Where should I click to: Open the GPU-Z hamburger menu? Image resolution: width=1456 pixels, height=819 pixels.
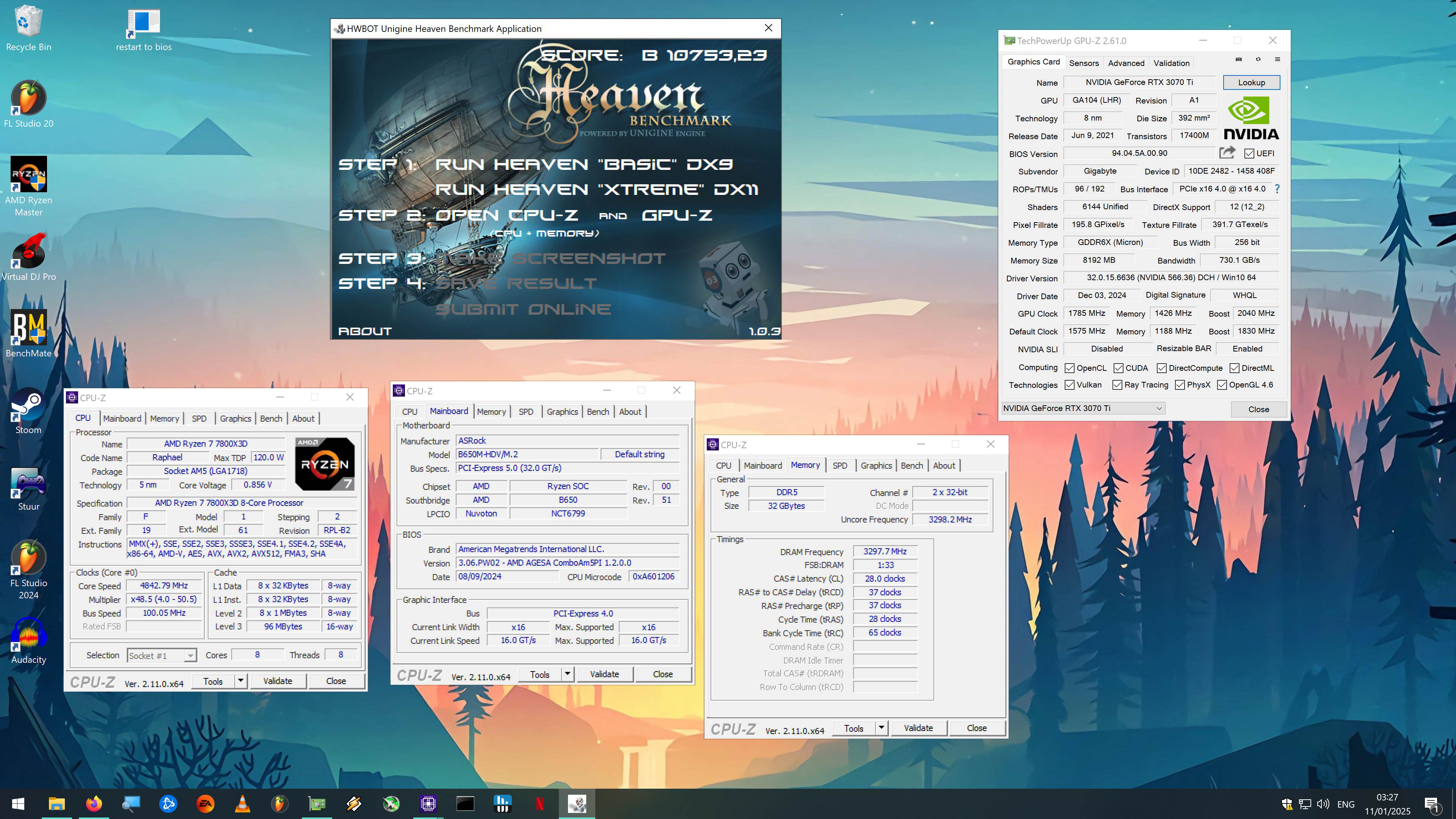pos(1277,60)
